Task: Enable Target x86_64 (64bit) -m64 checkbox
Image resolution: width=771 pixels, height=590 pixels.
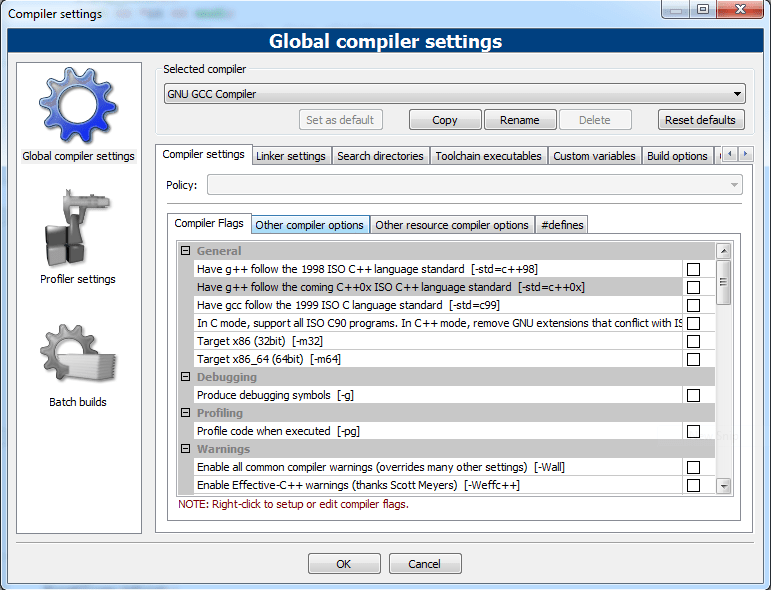Action: pyautogui.click(x=693, y=359)
